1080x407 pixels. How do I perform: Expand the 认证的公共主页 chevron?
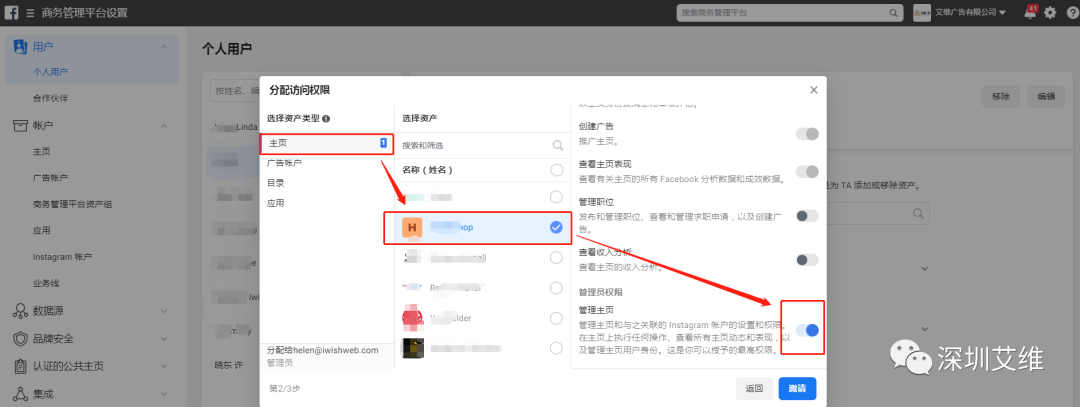pos(164,367)
